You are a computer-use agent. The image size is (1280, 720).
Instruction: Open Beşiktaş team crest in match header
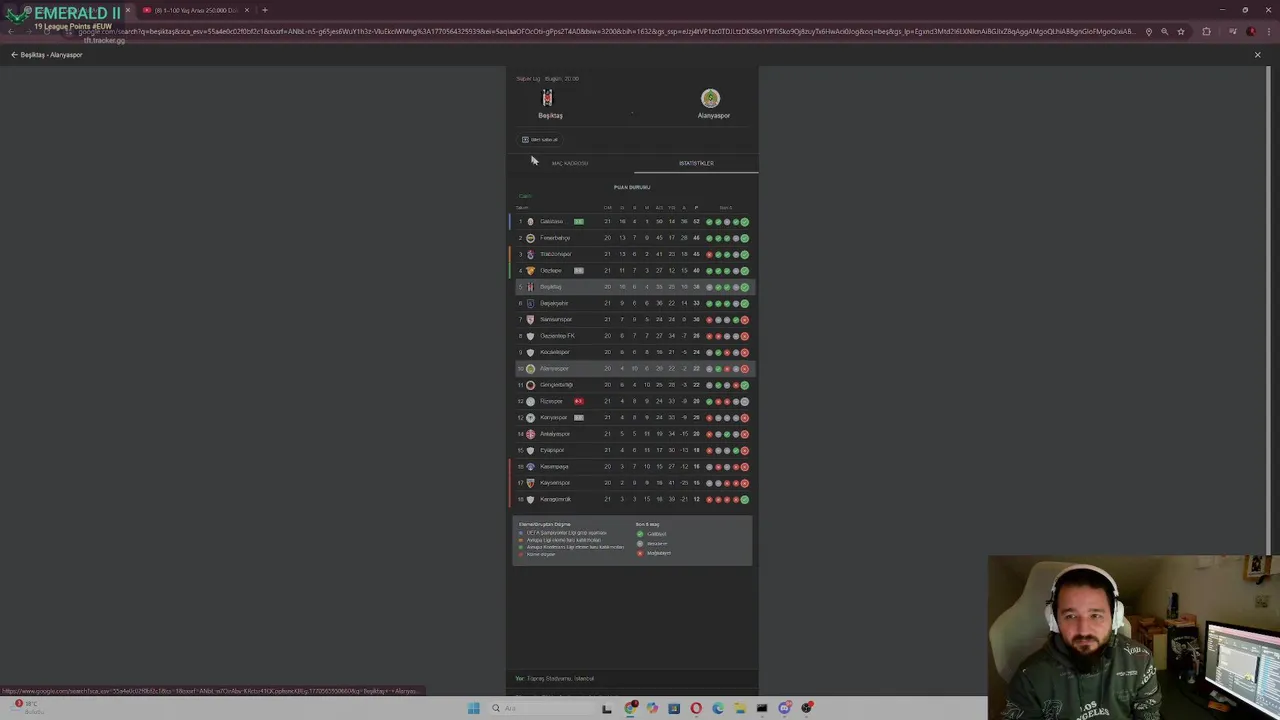[547, 98]
